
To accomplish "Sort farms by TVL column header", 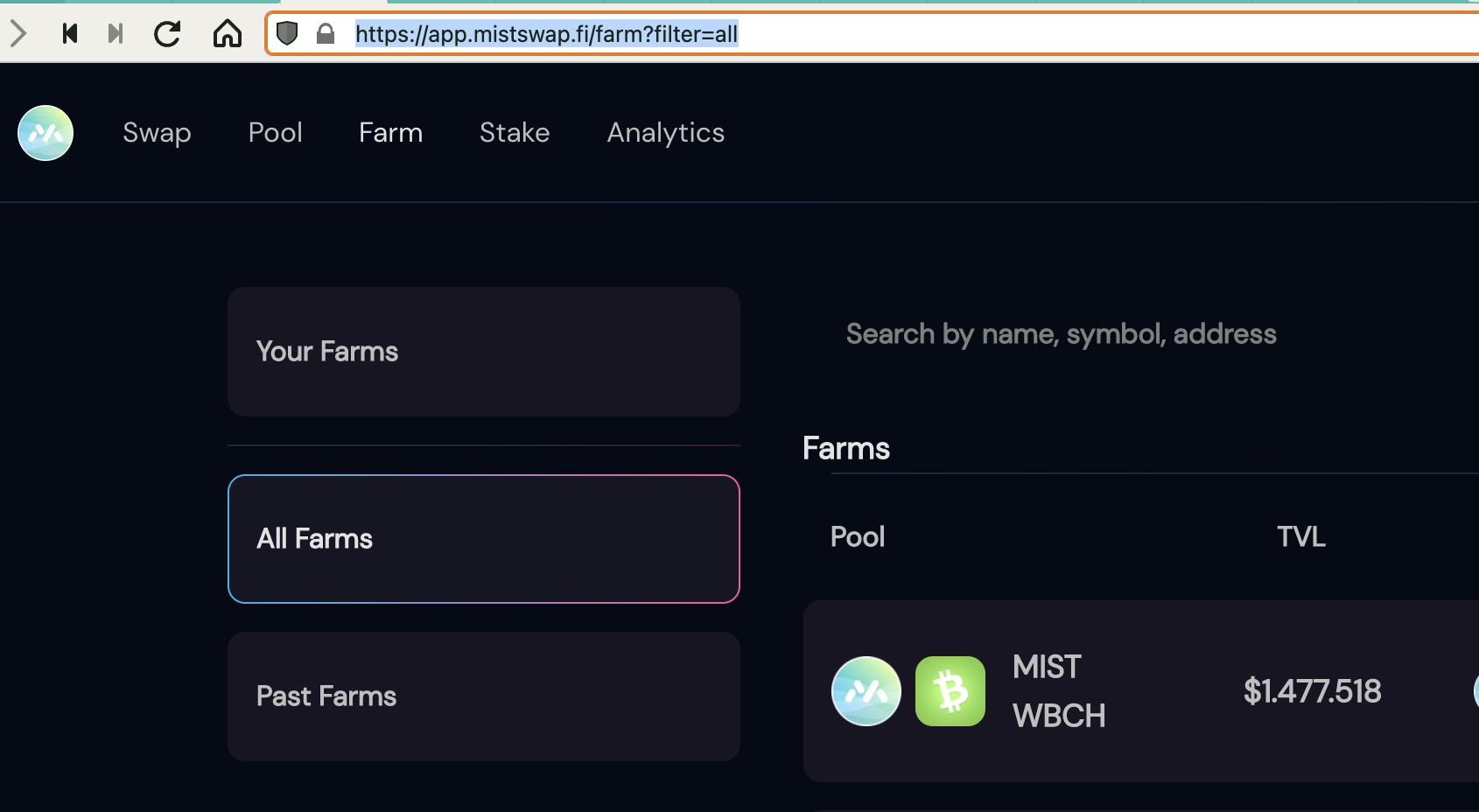I will (x=1301, y=536).
